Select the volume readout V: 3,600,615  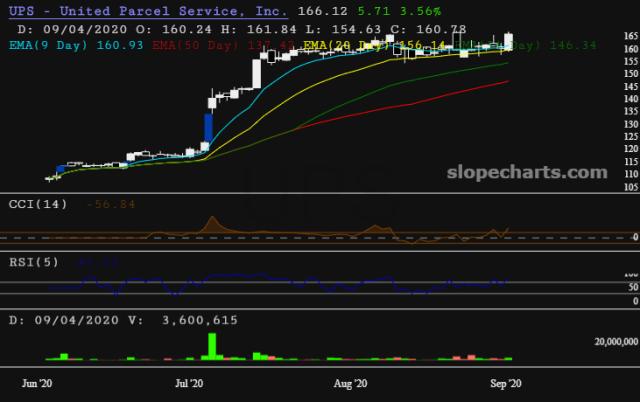(x=183, y=320)
